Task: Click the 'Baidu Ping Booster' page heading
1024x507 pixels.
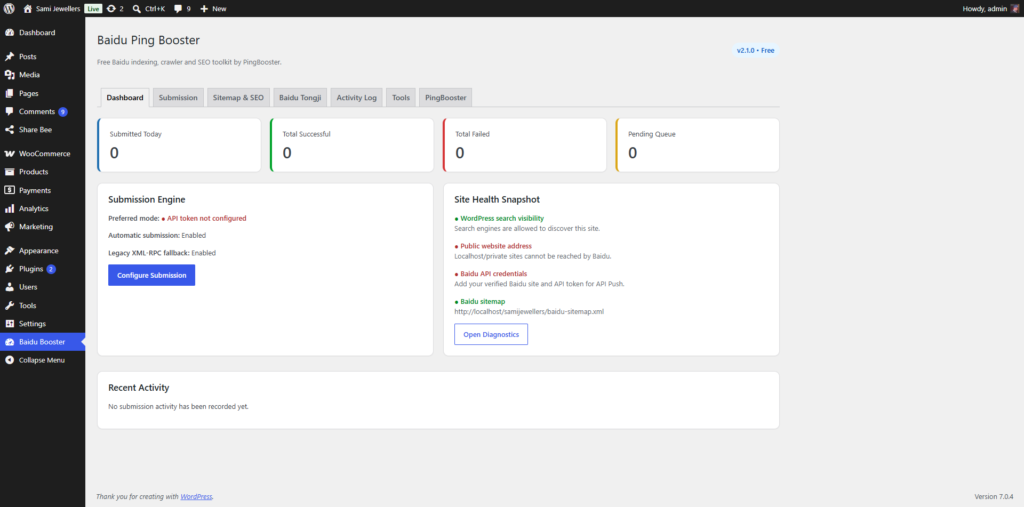Action: [148, 40]
